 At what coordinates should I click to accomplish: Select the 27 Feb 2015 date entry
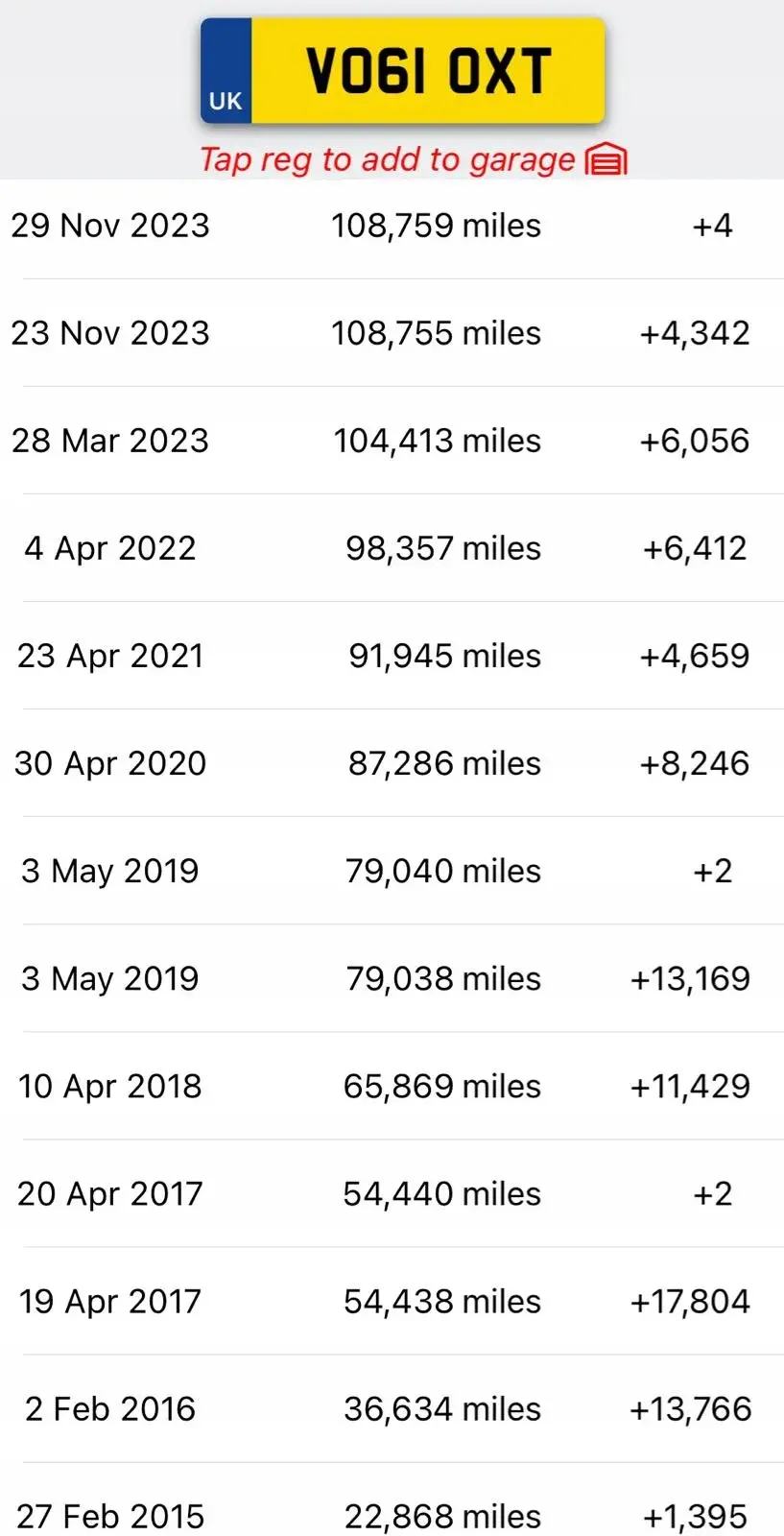pyautogui.click(x=110, y=1516)
